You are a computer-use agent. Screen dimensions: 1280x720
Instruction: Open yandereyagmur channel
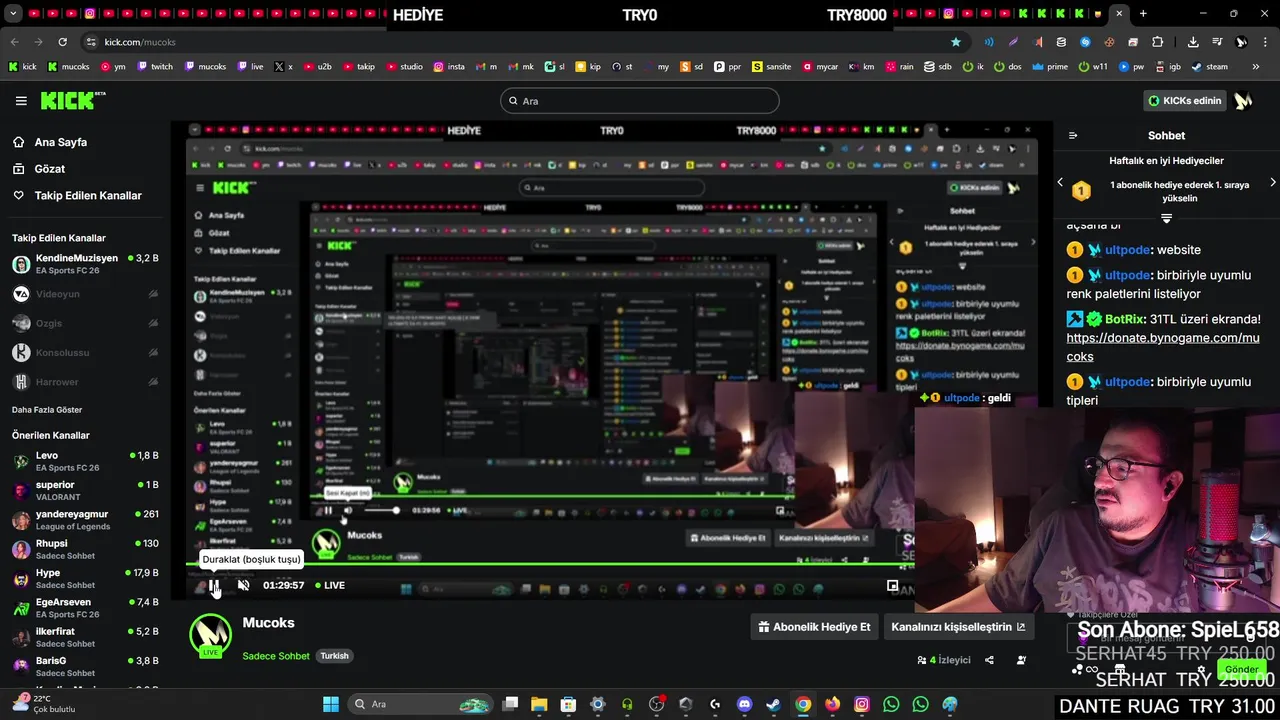coord(85,520)
